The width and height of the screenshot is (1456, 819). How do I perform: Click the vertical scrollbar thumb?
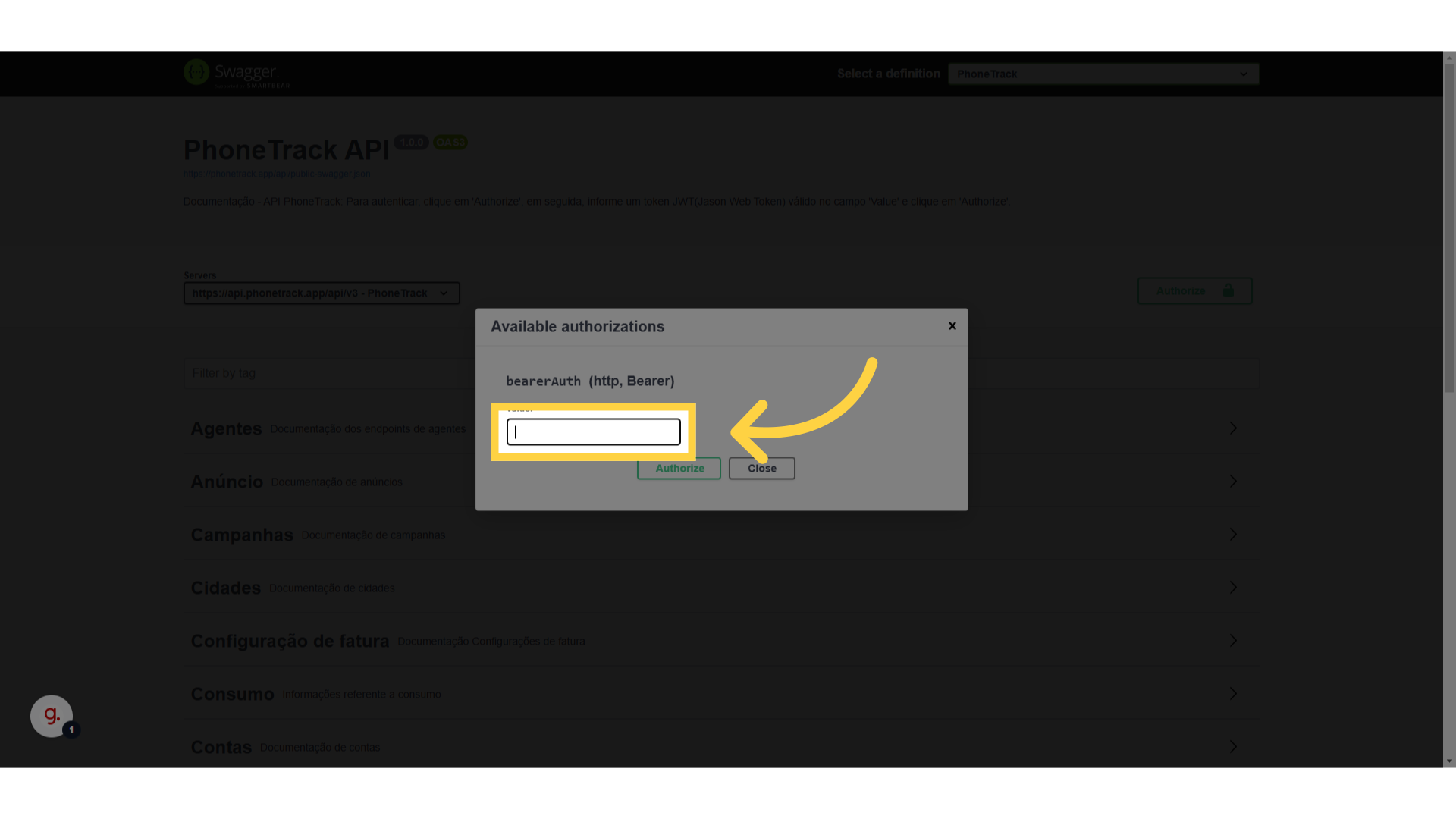point(1449,227)
